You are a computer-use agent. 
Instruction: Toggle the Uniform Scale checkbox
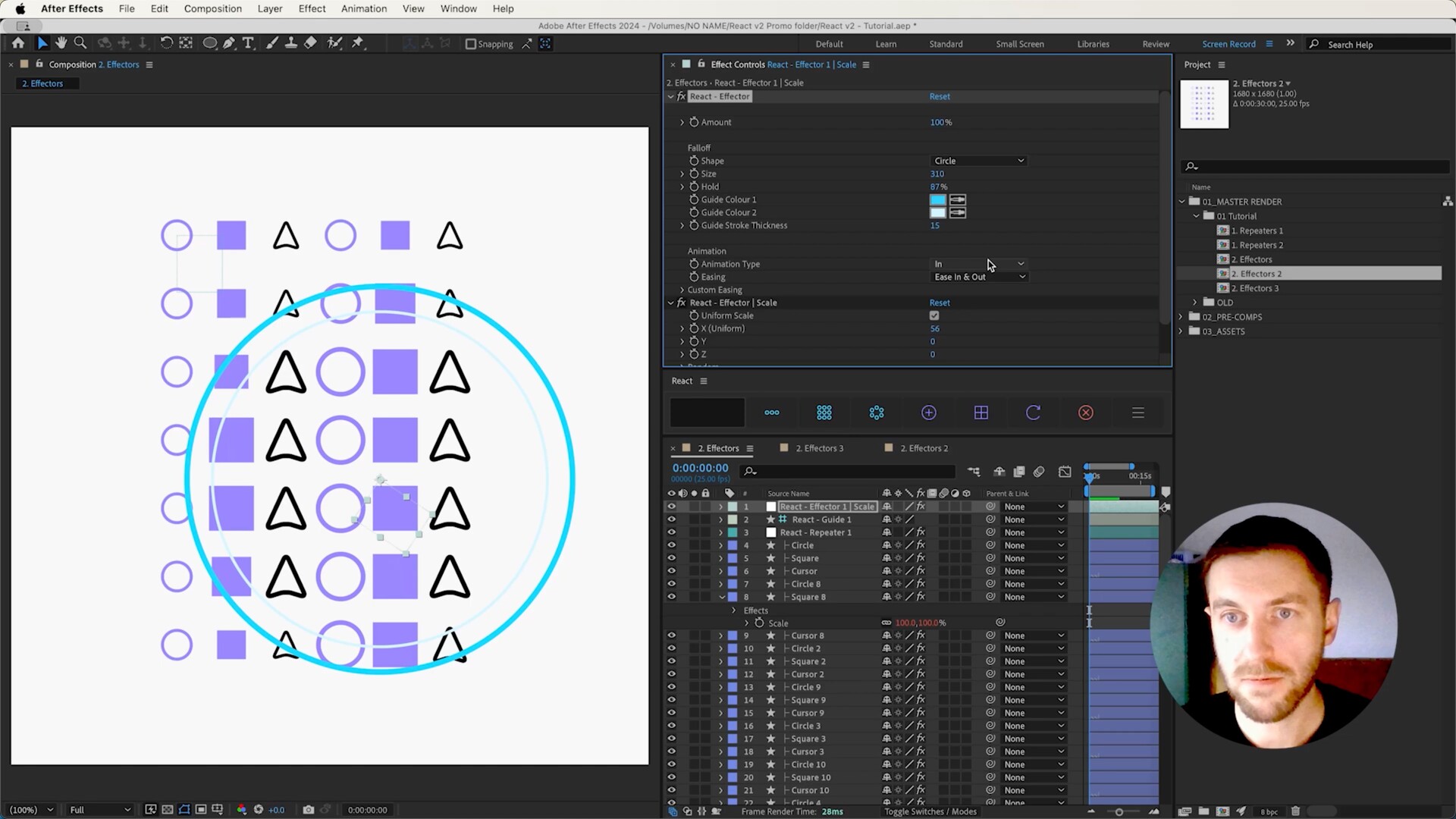pyautogui.click(x=934, y=315)
